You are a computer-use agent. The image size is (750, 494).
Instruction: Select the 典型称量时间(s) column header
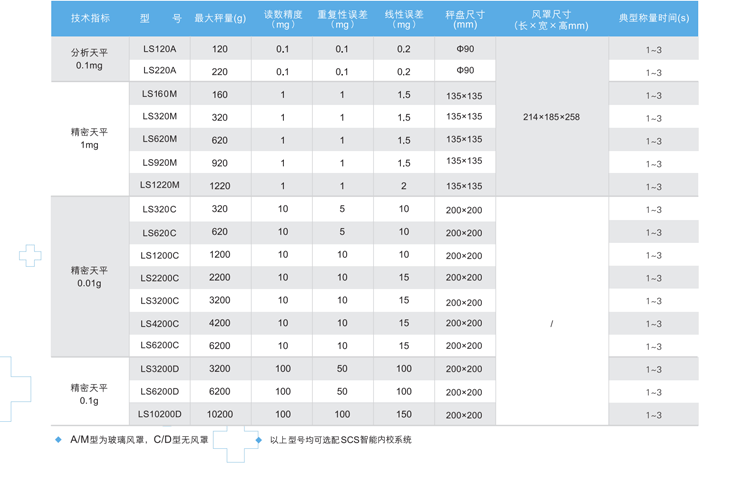click(x=653, y=19)
